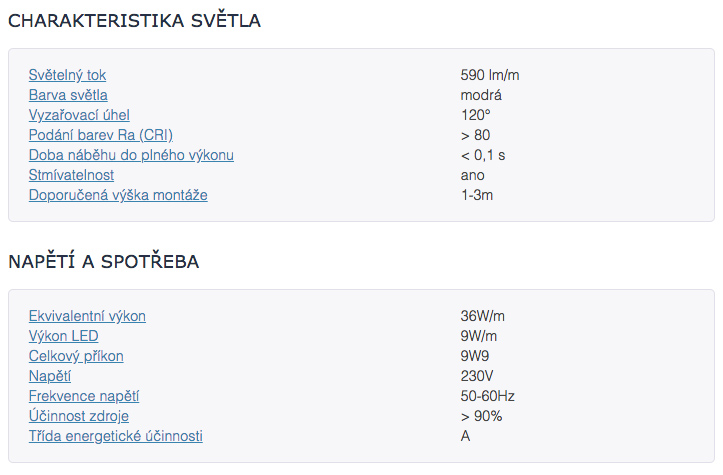Open Vyzařovací úhel explanation link
Image resolution: width=723 pixels, height=475 pixels.
click(x=79, y=115)
